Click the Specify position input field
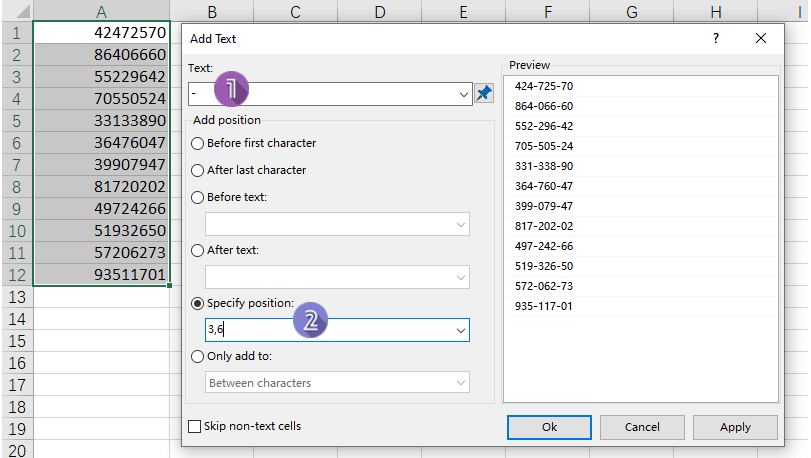811x458 pixels. (x=328, y=330)
